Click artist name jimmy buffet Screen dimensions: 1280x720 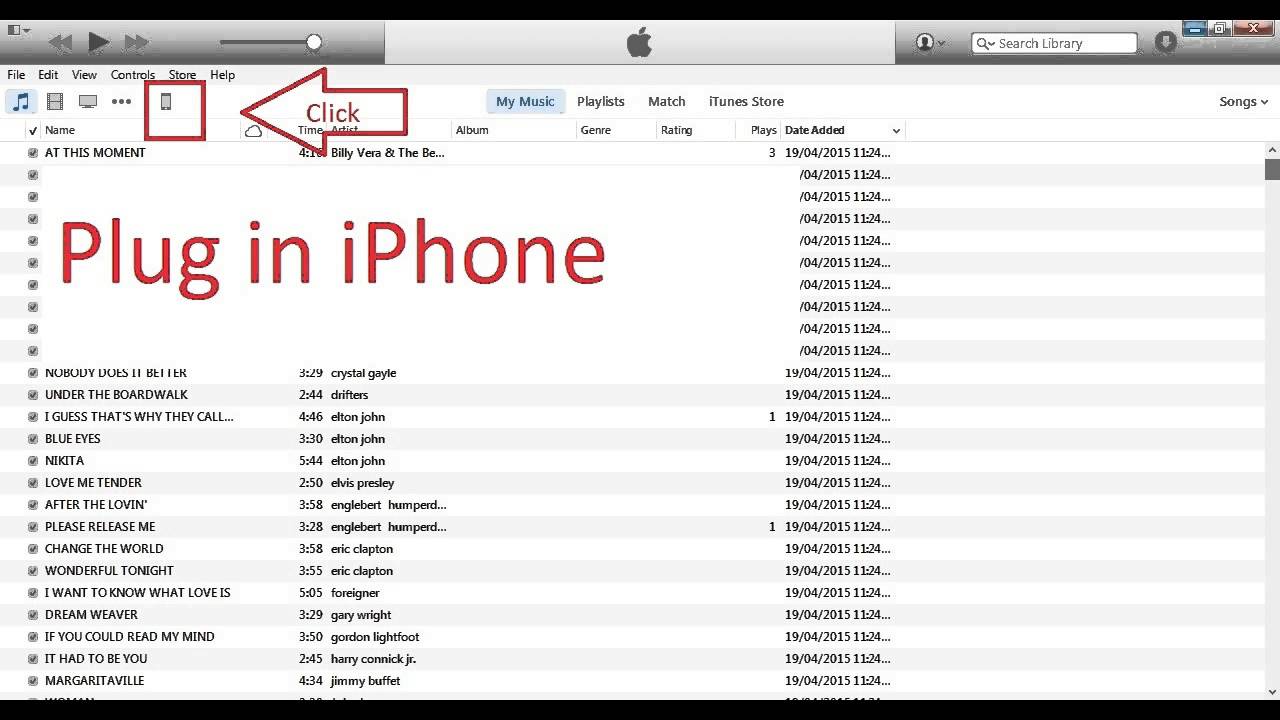[x=365, y=681]
